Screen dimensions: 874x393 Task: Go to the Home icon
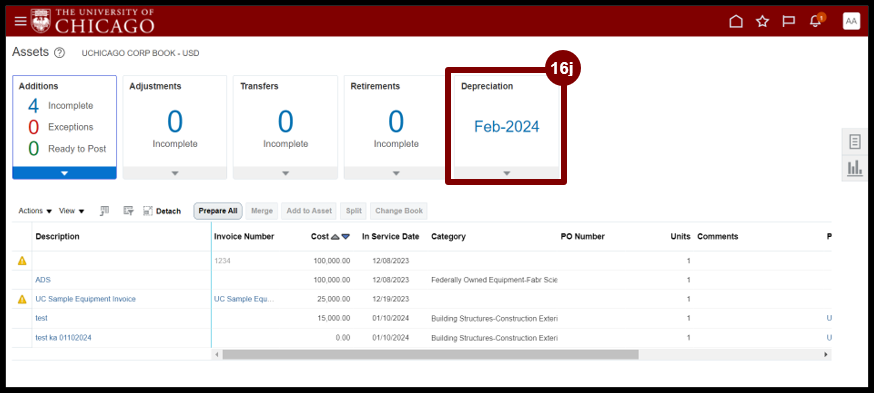[x=736, y=21]
